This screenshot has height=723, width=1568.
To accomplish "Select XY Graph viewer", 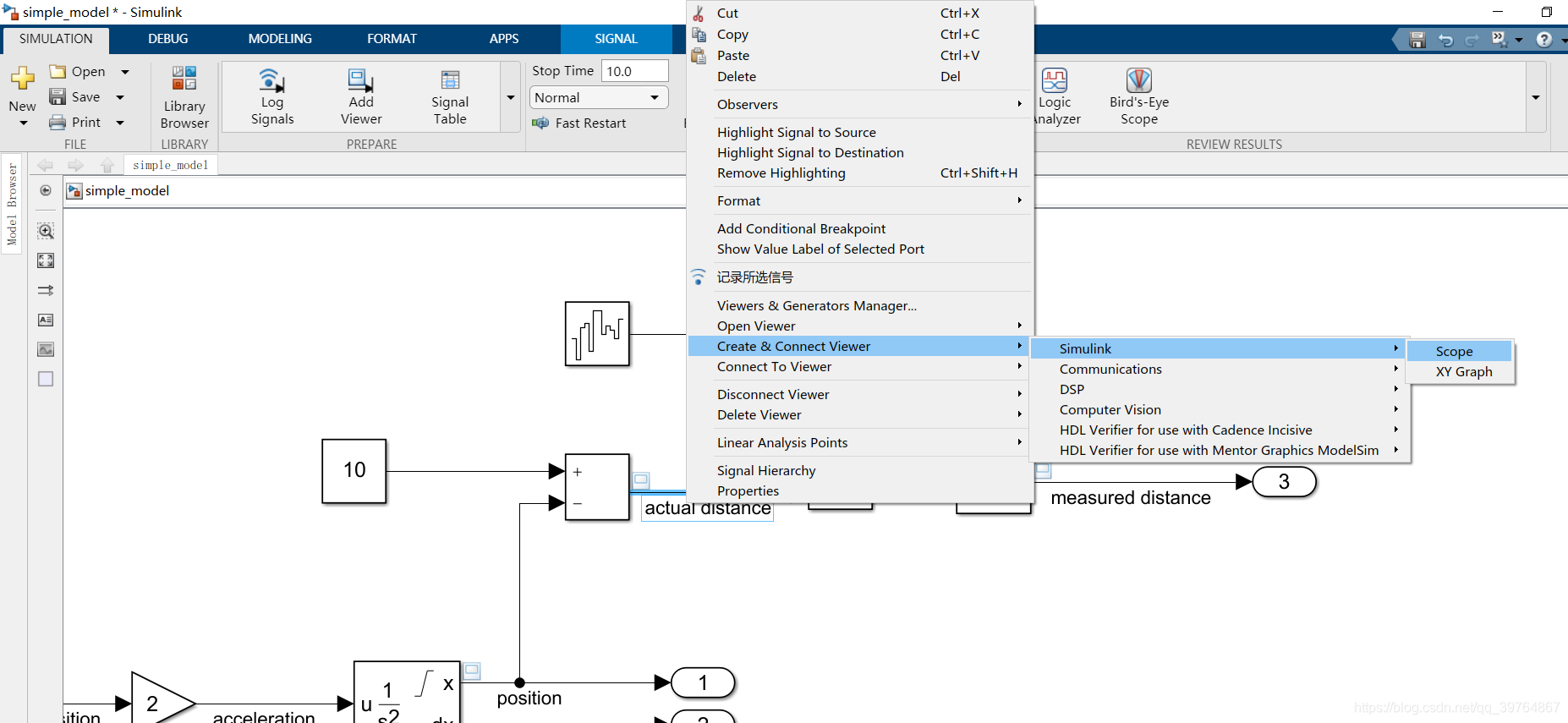I will (x=1459, y=371).
